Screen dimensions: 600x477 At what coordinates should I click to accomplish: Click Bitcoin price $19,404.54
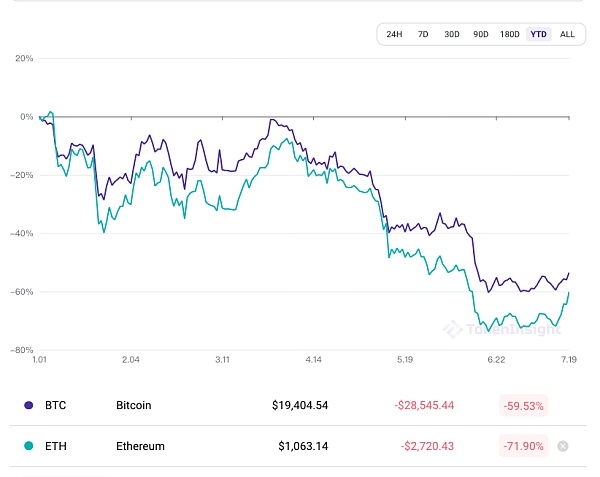click(x=300, y=406)
